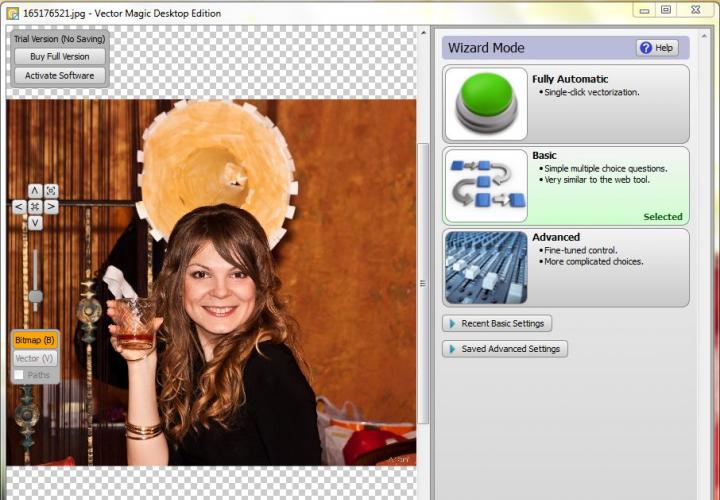Pan the image right with the arrow
720x500 pixels.
point(51,206)
